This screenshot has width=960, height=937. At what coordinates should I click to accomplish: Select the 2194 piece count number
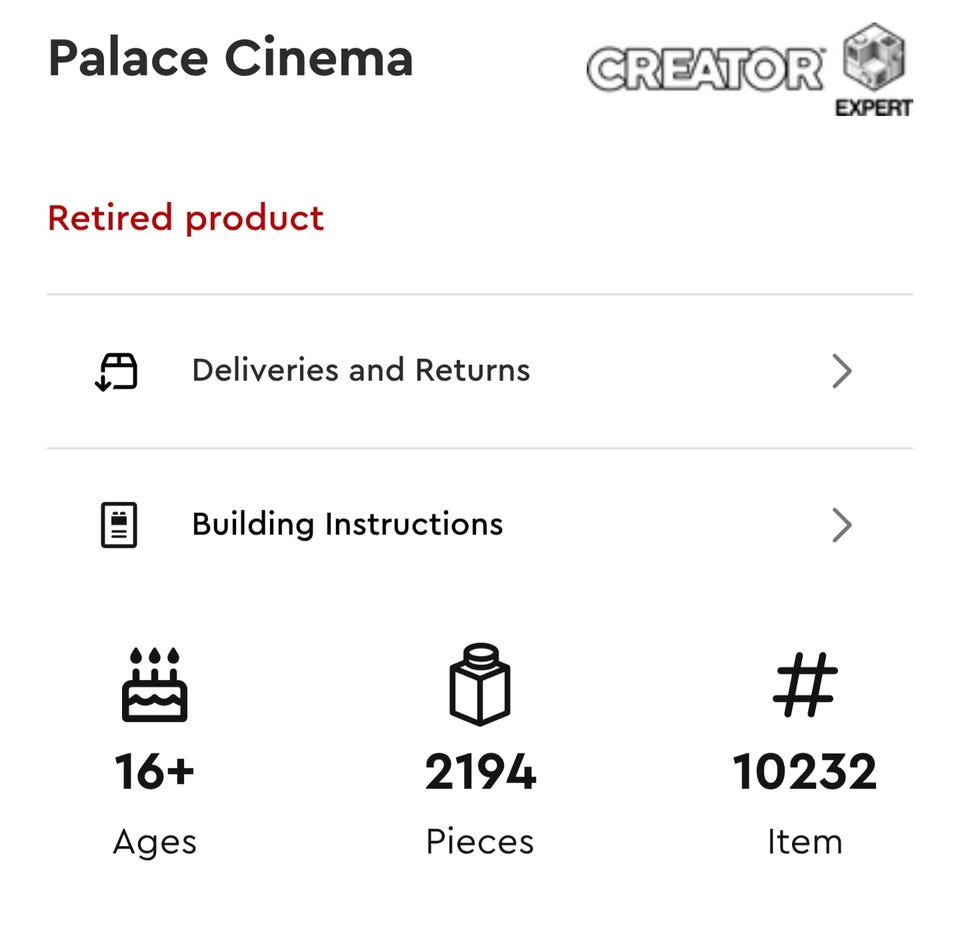480,772
